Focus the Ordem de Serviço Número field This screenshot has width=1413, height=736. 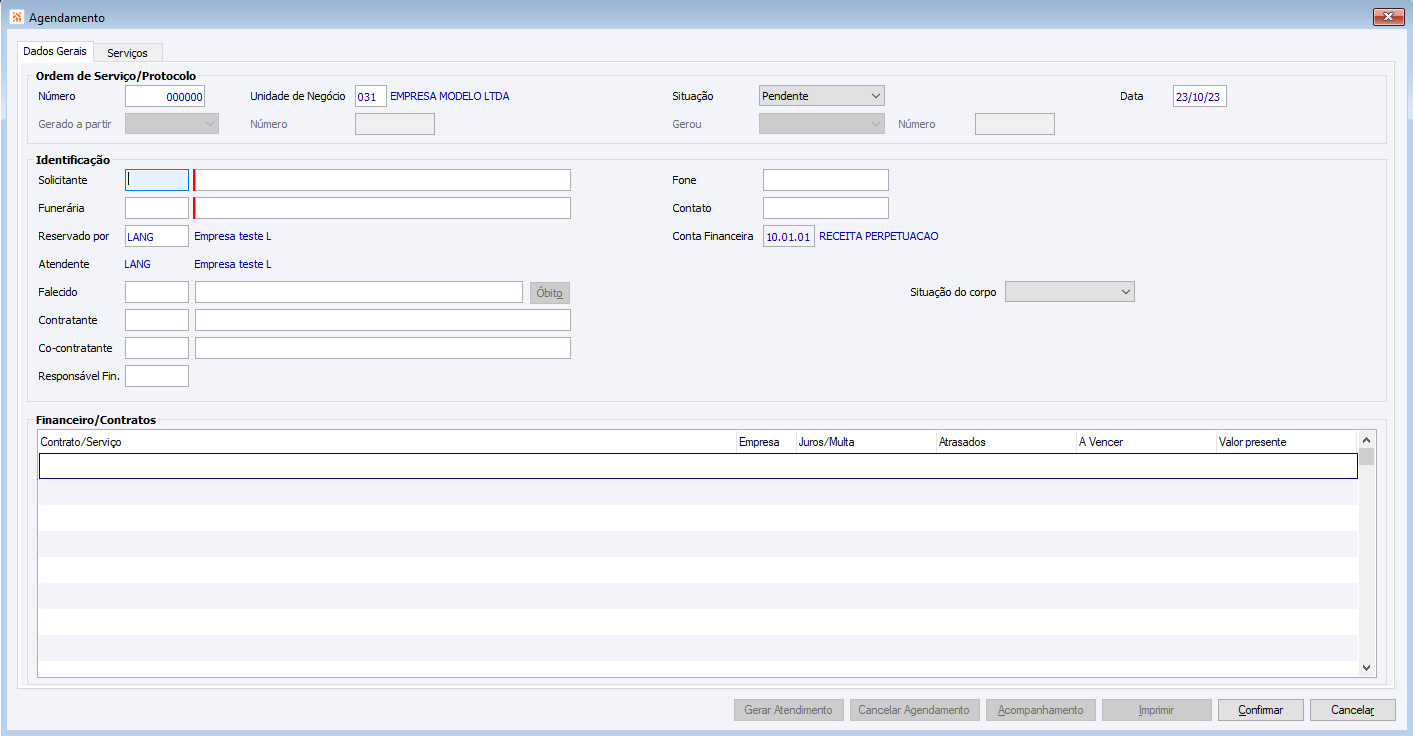(165, 97)
